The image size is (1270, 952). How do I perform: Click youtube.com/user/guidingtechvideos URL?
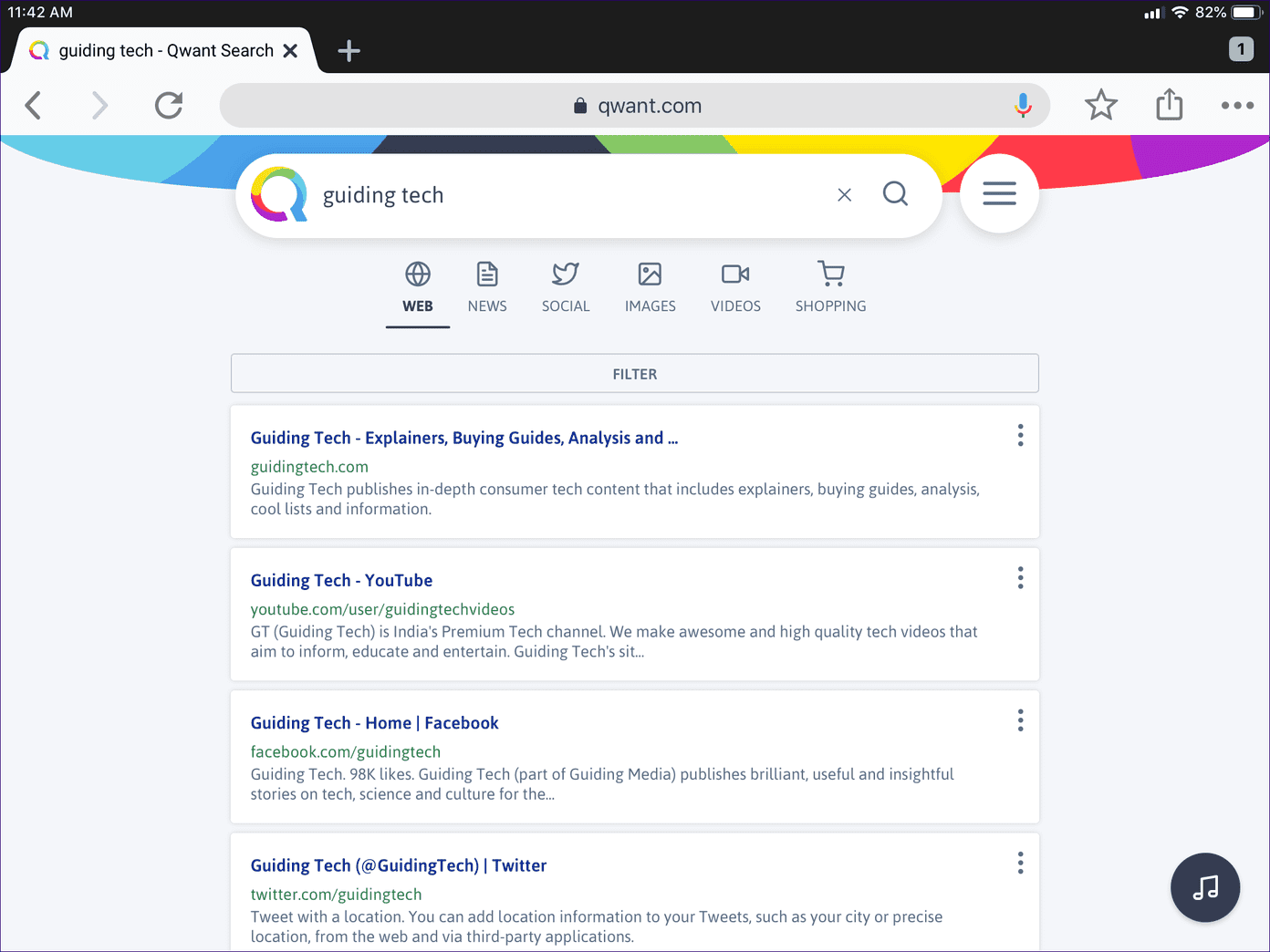tap(382, 609)
